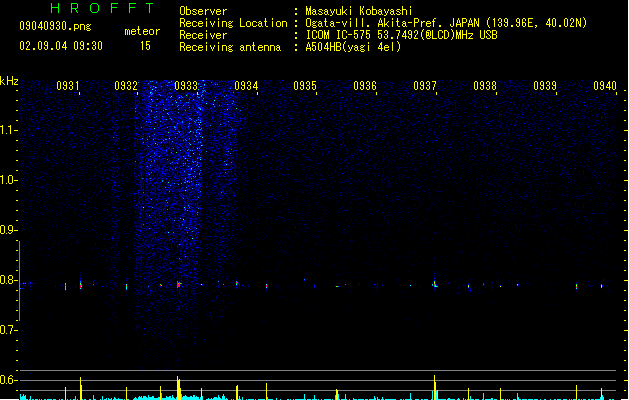
Task: Click the 1.0 frequency axis label
Action: click(x=8, y=180)
